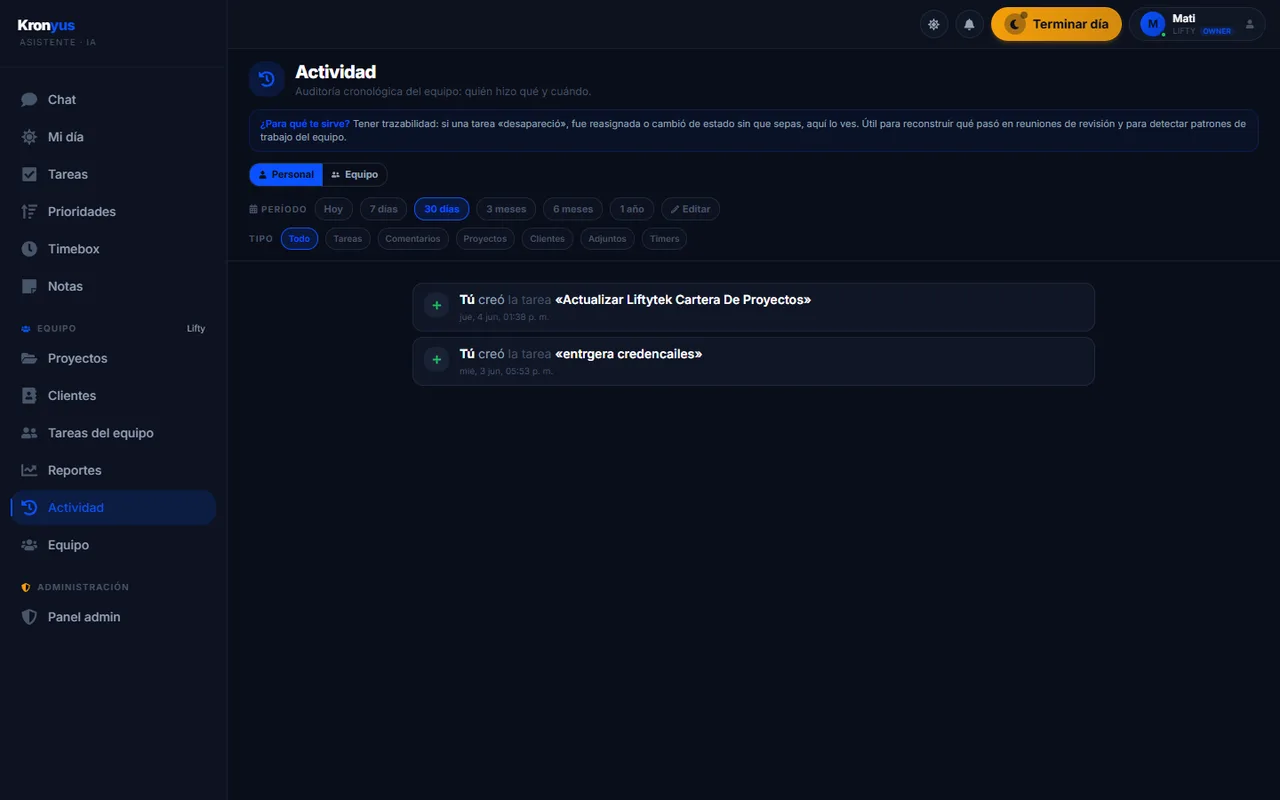Filter activity type by Tareas
This screenshot has height=800, width=1280.
click(348, 239)
